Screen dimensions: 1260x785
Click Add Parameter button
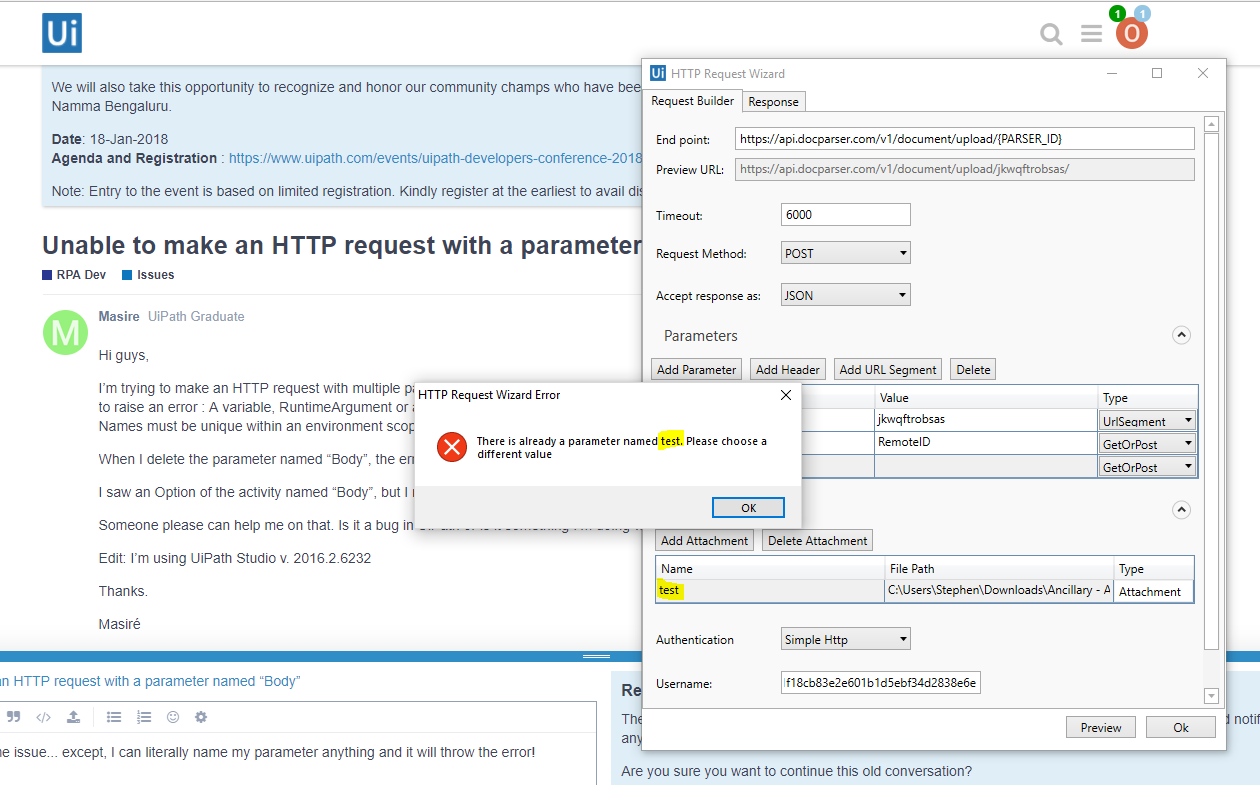tap(696, 369)
